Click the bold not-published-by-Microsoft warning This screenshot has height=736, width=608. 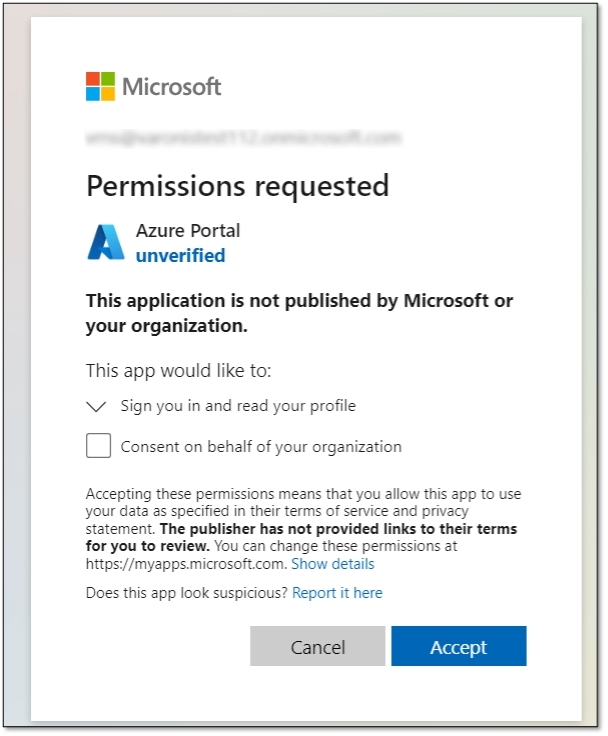[299, 313]
